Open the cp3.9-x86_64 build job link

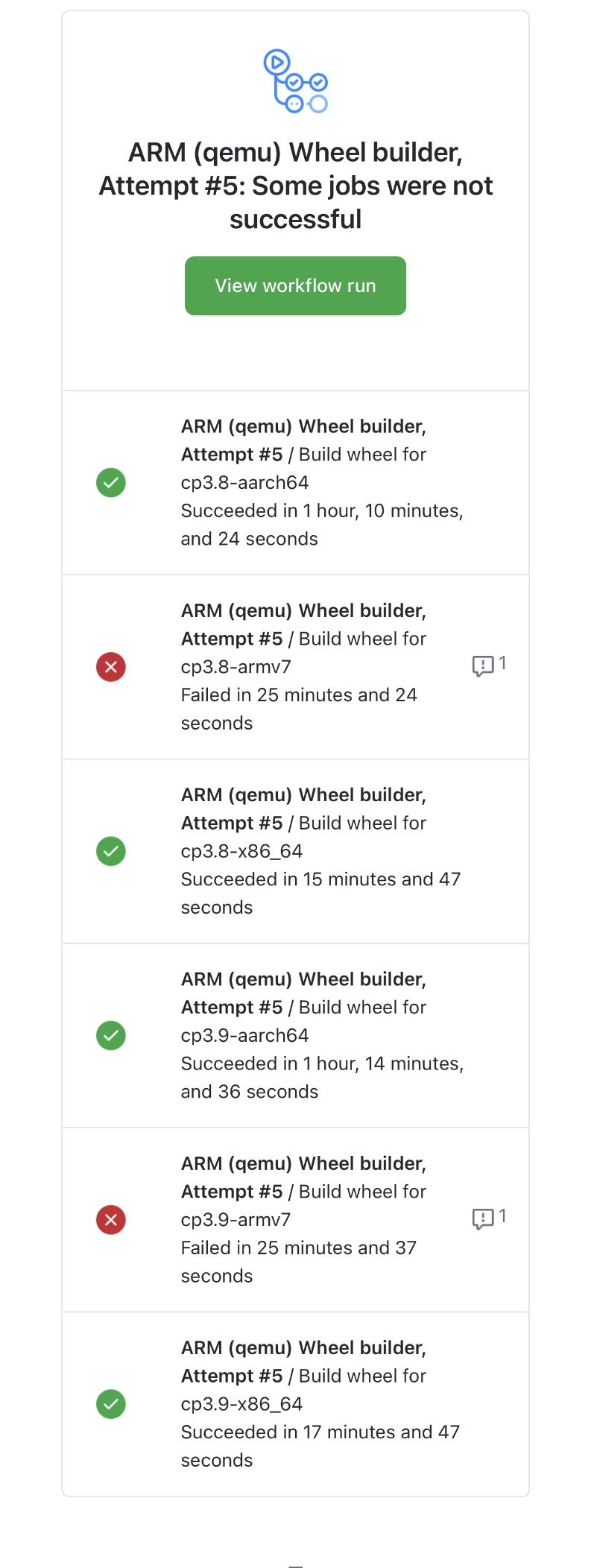304,1376
